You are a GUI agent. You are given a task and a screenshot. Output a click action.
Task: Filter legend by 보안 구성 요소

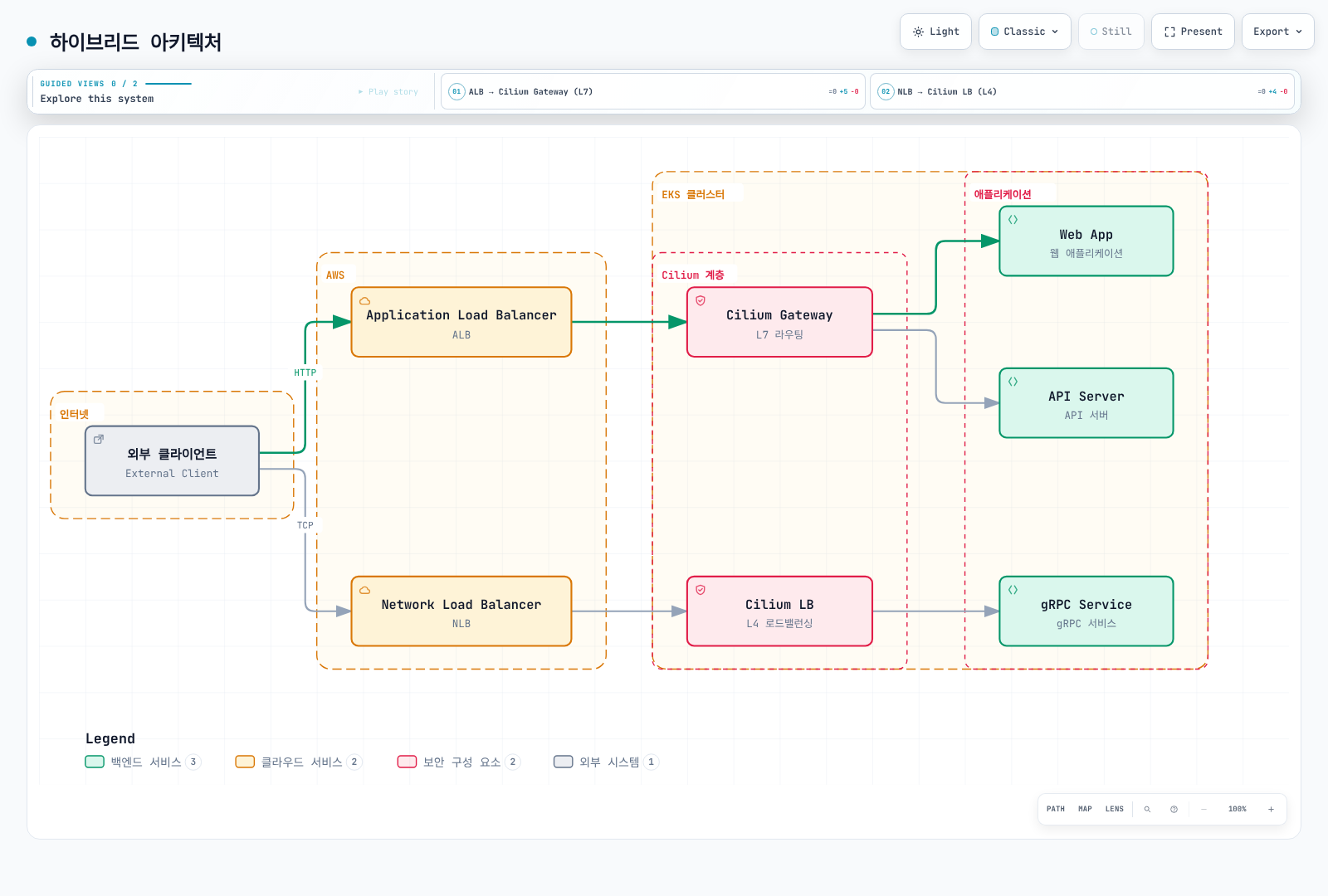coord(459,762)
